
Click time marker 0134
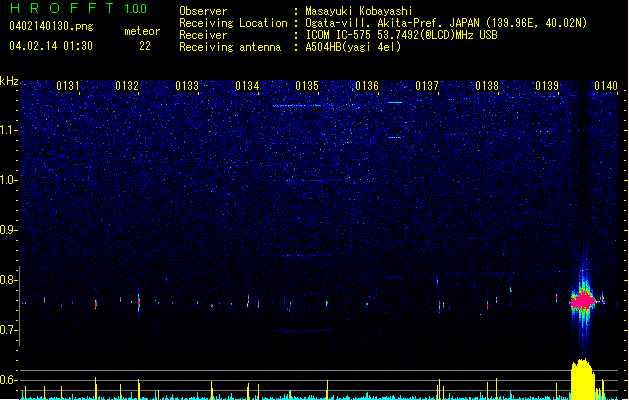pyautogui.click(x=247, y=86)
